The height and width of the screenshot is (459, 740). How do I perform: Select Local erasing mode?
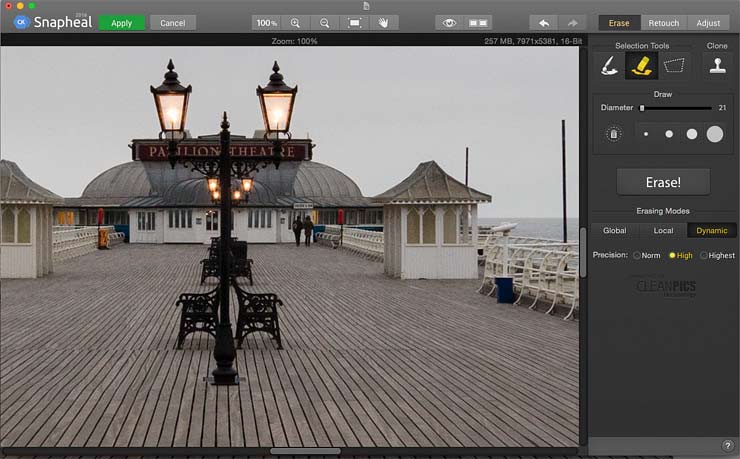pos(663,231)
